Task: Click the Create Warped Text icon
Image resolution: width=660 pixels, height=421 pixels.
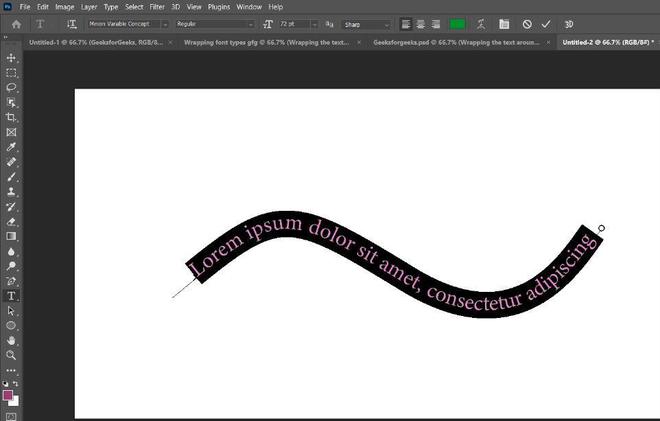Action: 482,23
